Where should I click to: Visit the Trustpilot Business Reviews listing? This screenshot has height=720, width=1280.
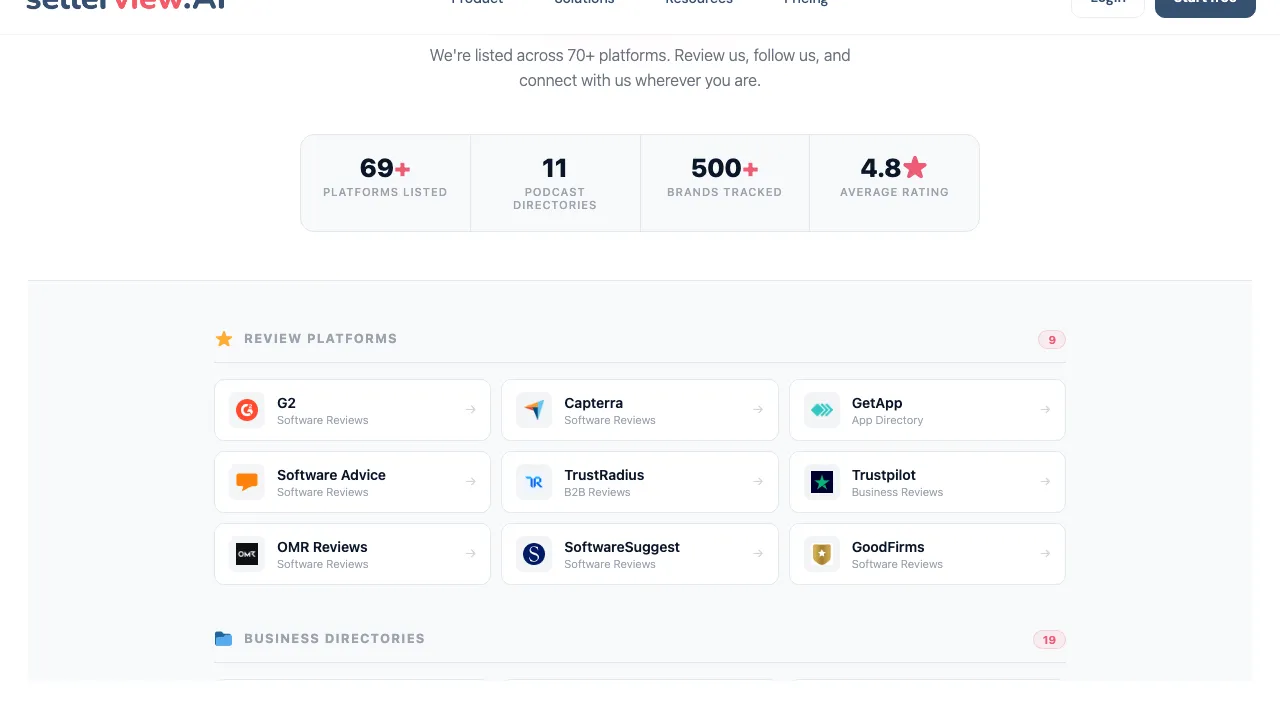click(927, 482)
